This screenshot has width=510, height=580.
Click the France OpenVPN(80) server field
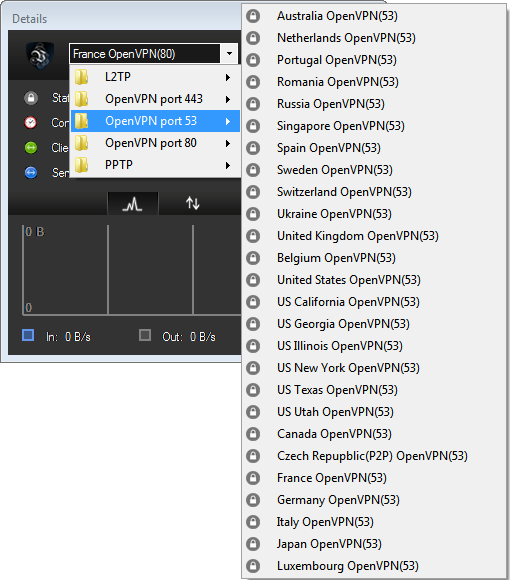pos(145,54)
